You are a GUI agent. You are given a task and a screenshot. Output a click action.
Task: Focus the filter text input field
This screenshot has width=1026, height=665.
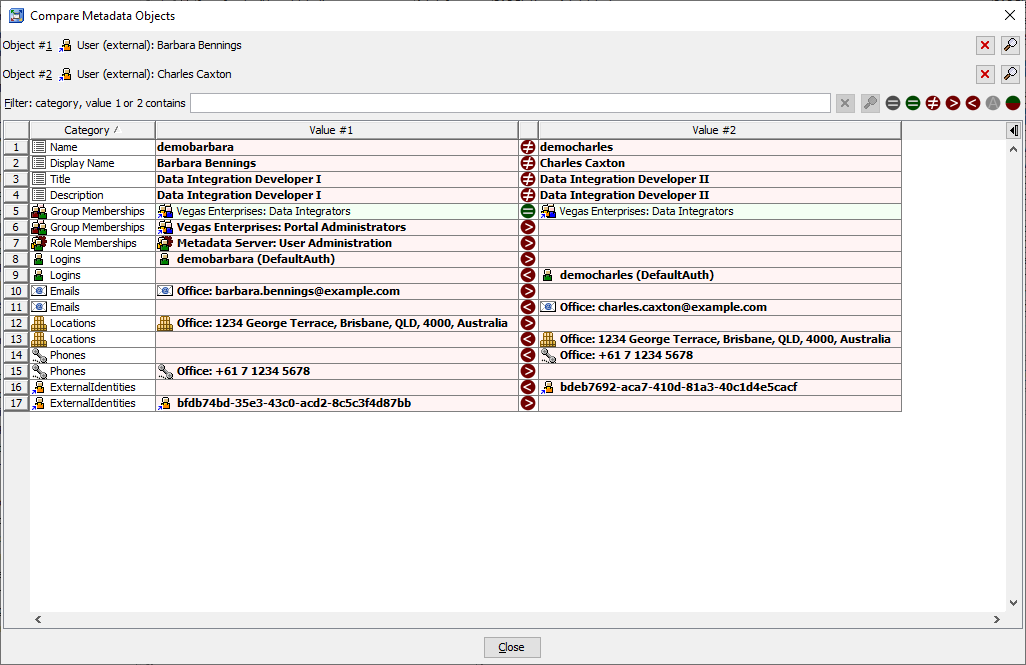[510, 103]
